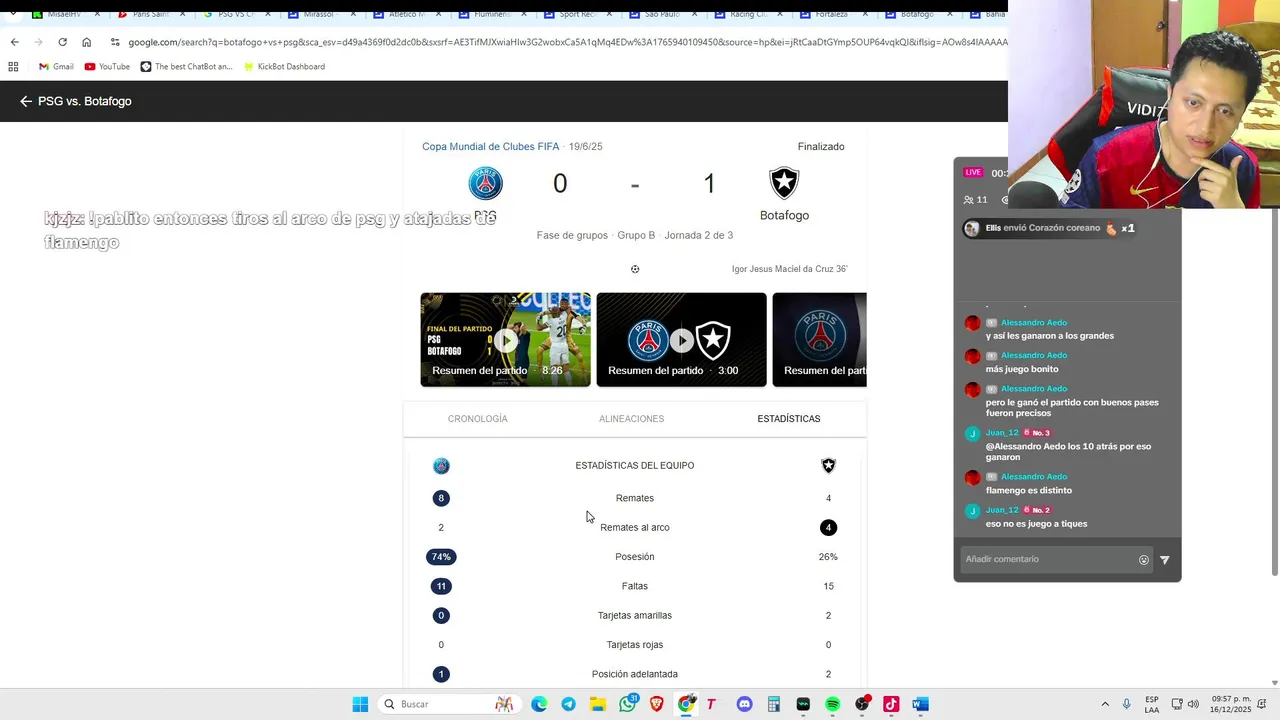Open the Alineaciones tab
Image resolution: width=1280 pixels, height=720 pixels.
point(631,419)
